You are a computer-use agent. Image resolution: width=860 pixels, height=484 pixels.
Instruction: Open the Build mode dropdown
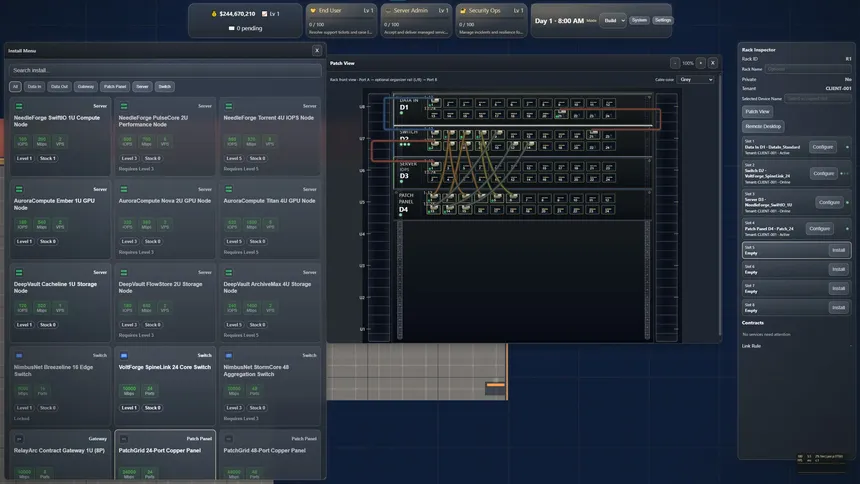point(613,20)
